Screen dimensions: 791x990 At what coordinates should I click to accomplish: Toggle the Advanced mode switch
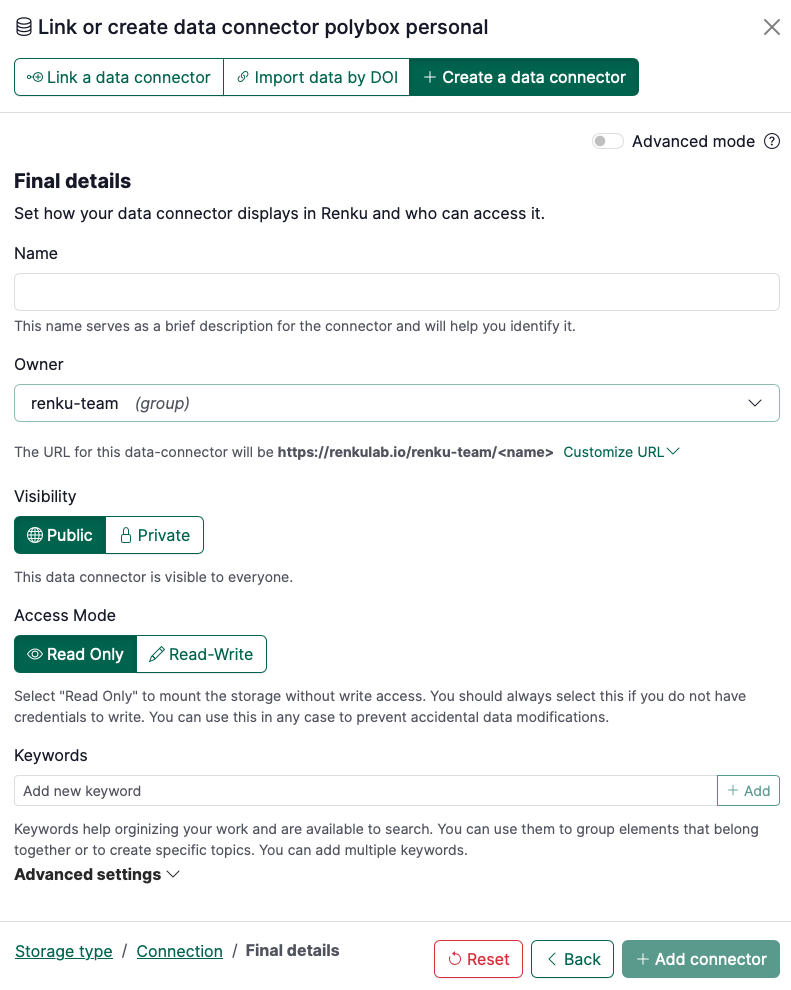607,141
